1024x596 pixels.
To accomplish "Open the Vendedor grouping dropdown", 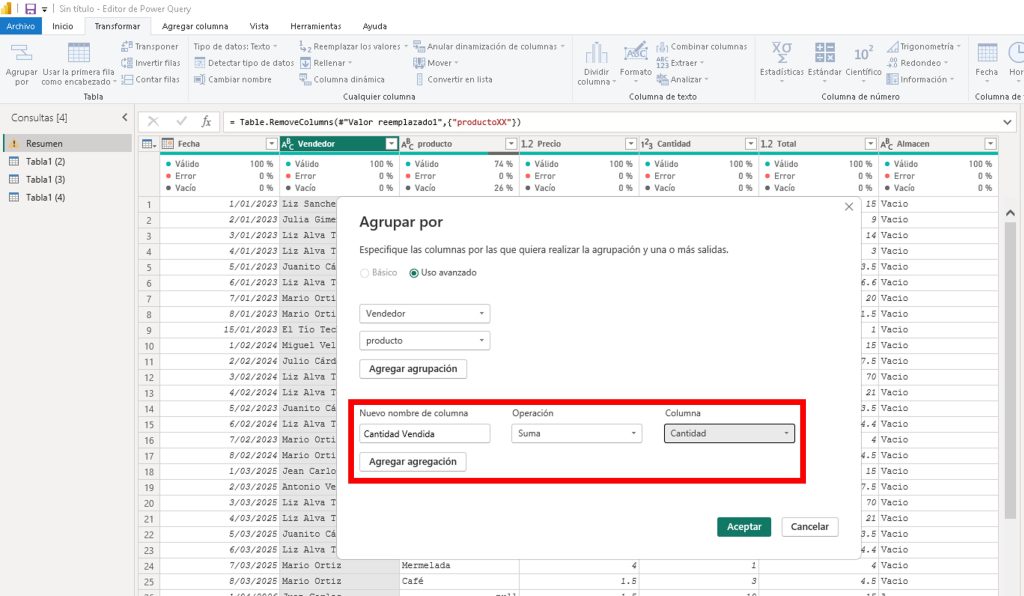I will point(425,313).
